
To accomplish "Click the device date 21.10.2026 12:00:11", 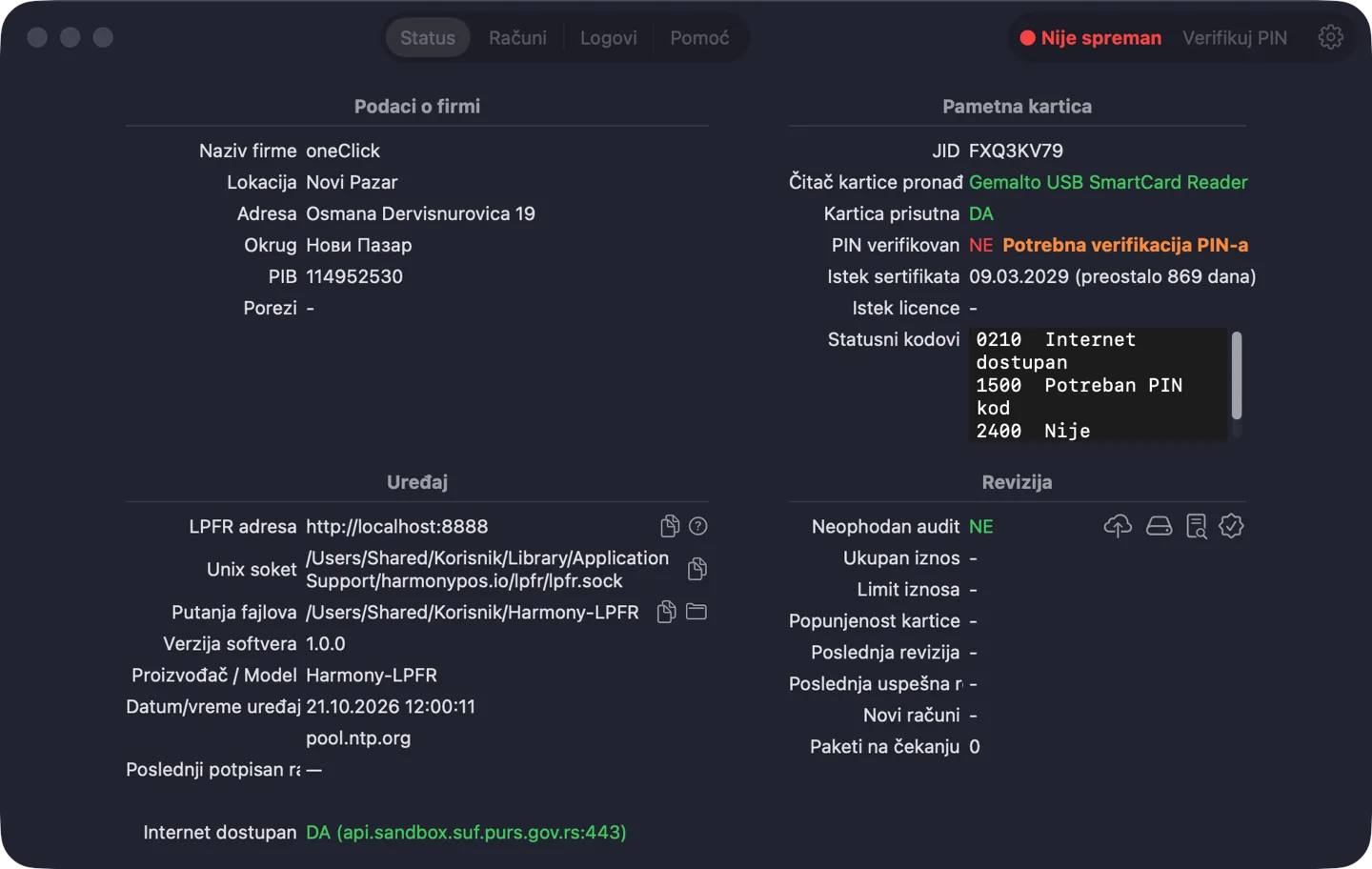I will 391,706.
